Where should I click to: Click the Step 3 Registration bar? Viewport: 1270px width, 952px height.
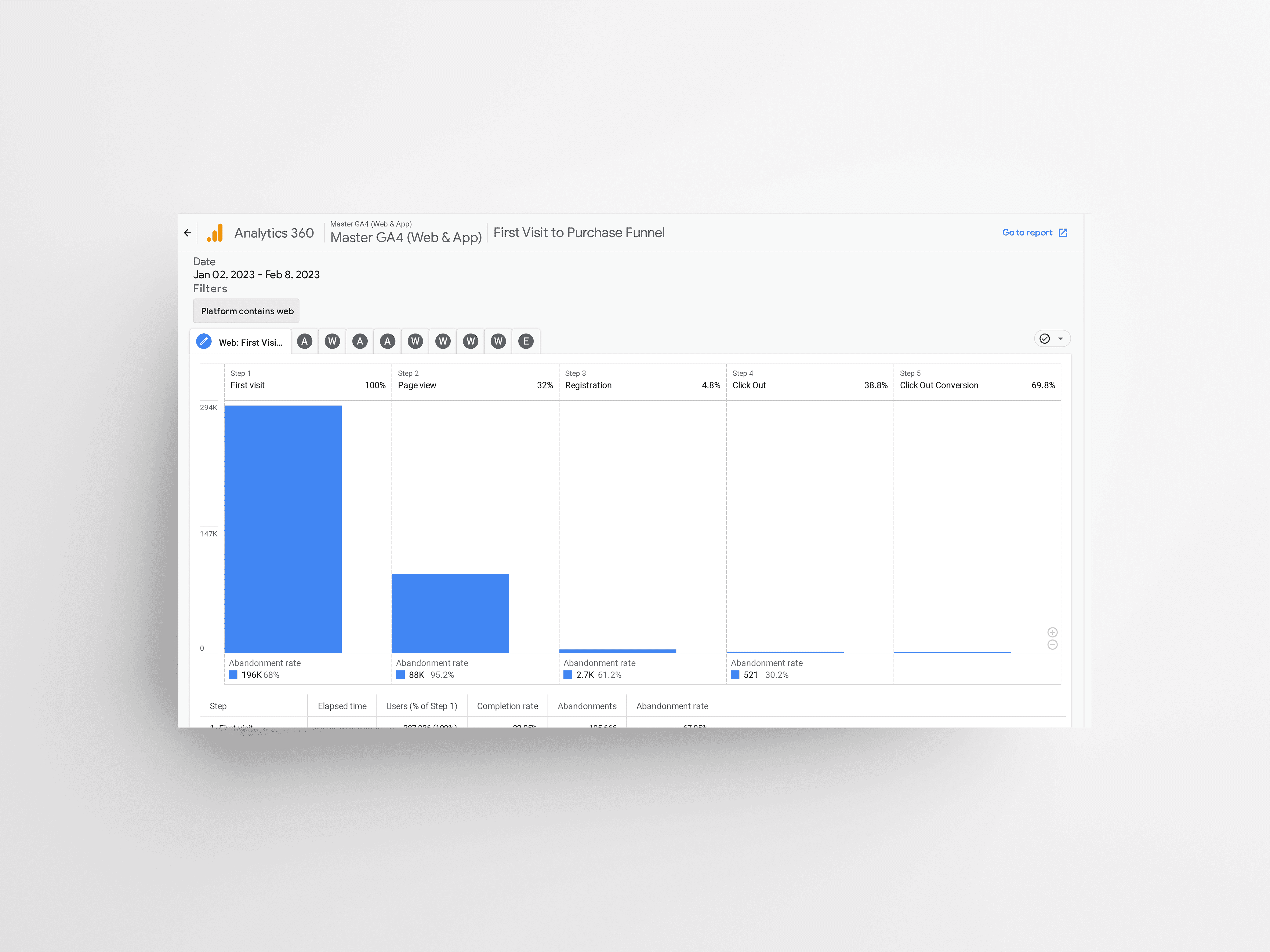tap(618, 651)
